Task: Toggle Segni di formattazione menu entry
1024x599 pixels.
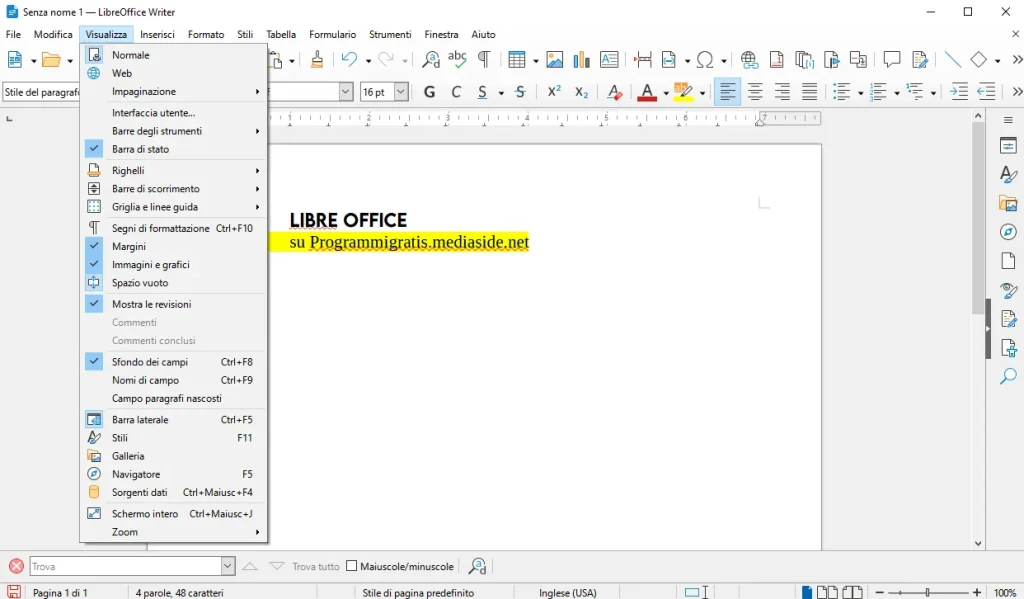Action: pyautogui.click(x=173, y=228)
